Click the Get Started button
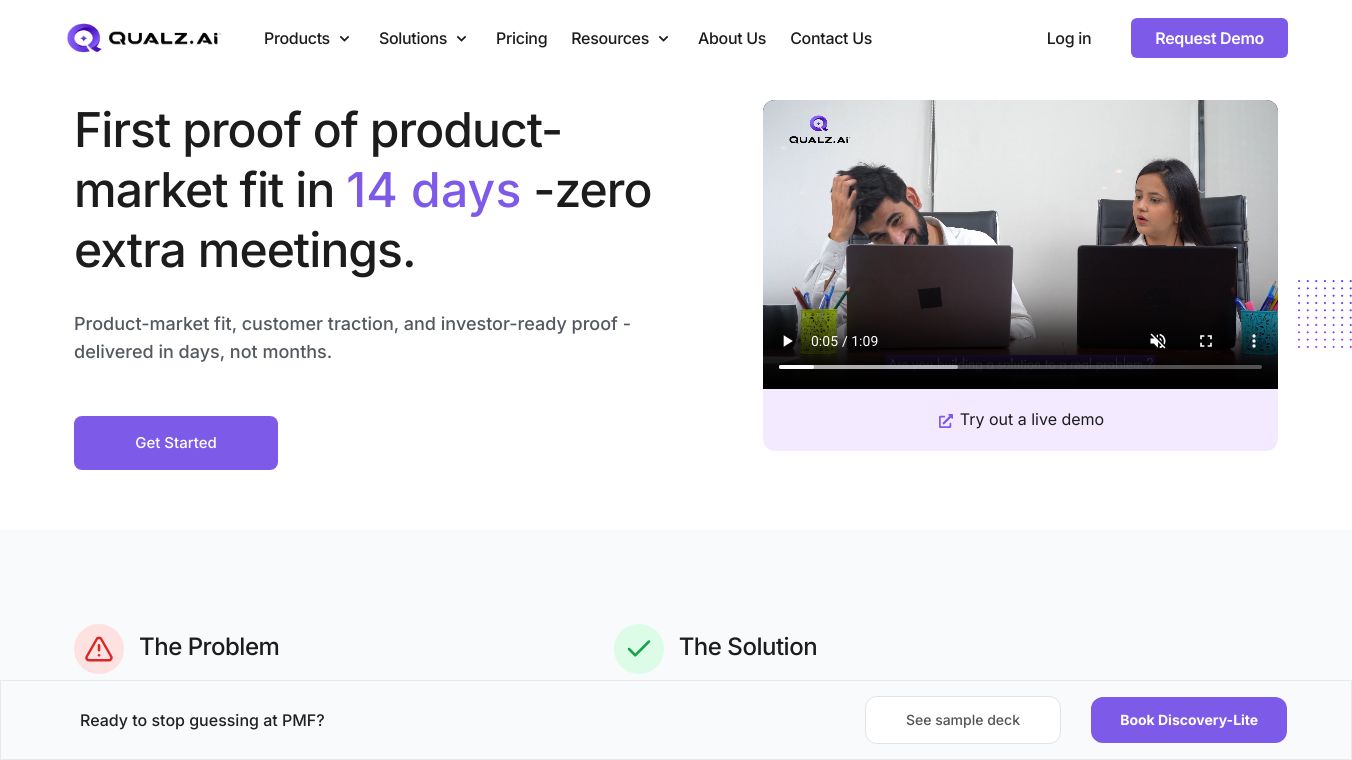Viewport: 1352px width, 760px height. pyautogui.click(x=176, y=443)
